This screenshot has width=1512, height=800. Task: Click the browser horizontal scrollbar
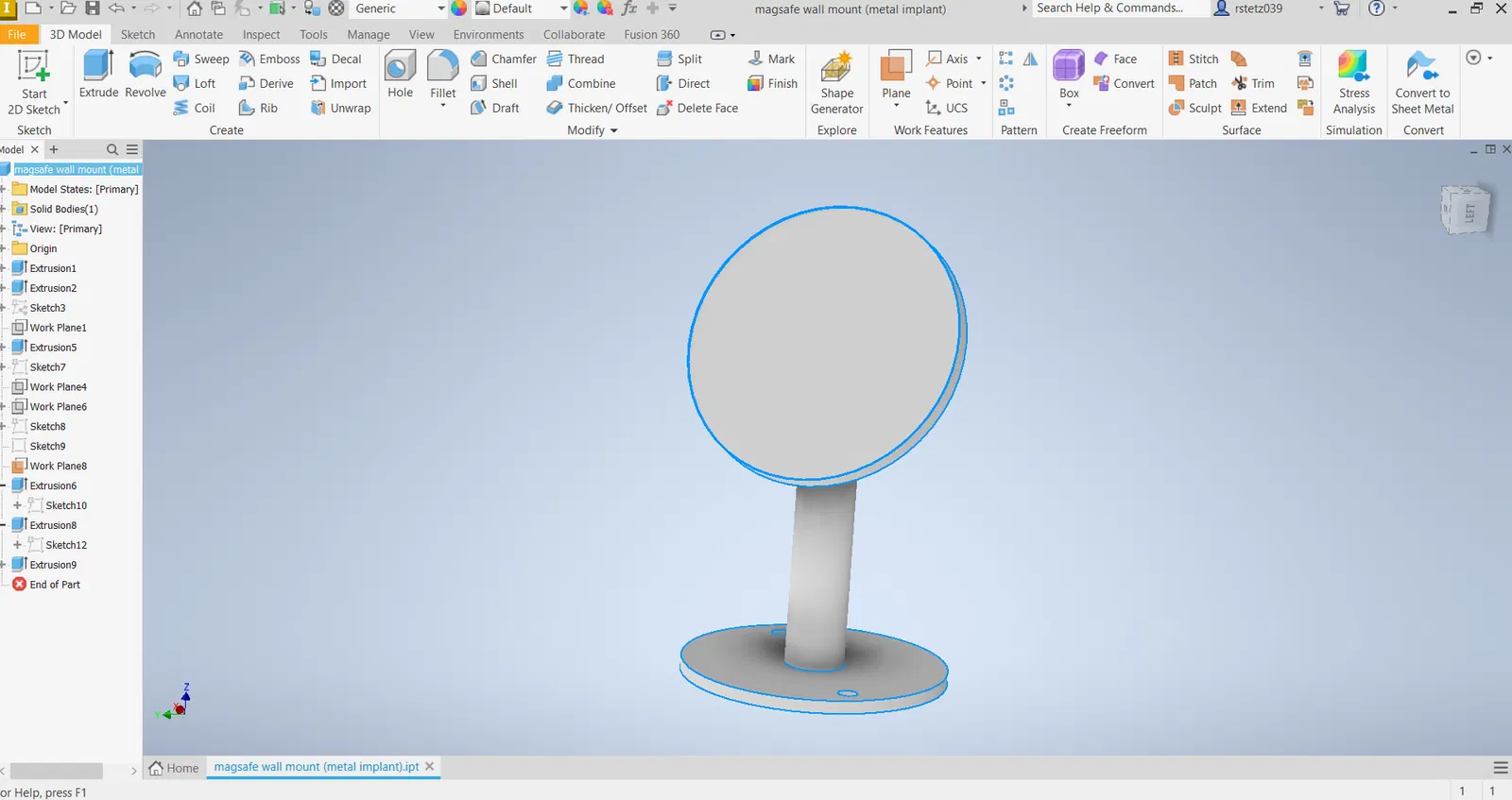tap(57, 771)
